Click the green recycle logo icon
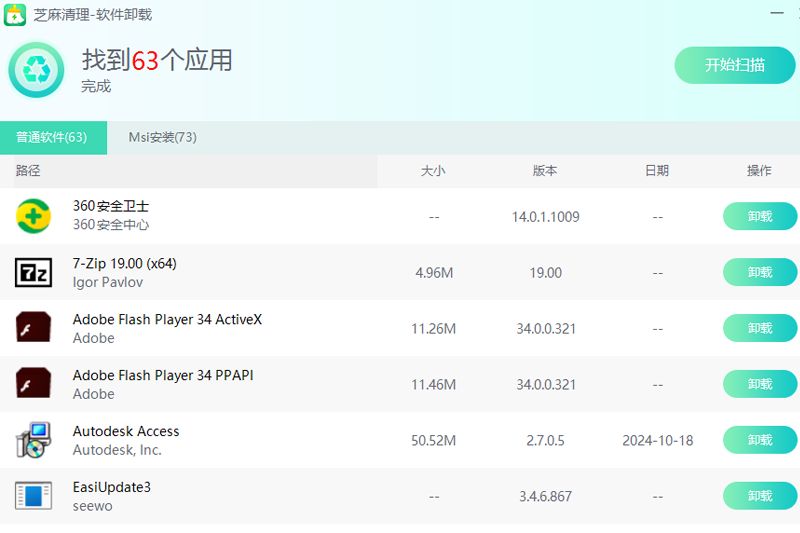Screen dimensions: 800x533 (37, 69)
